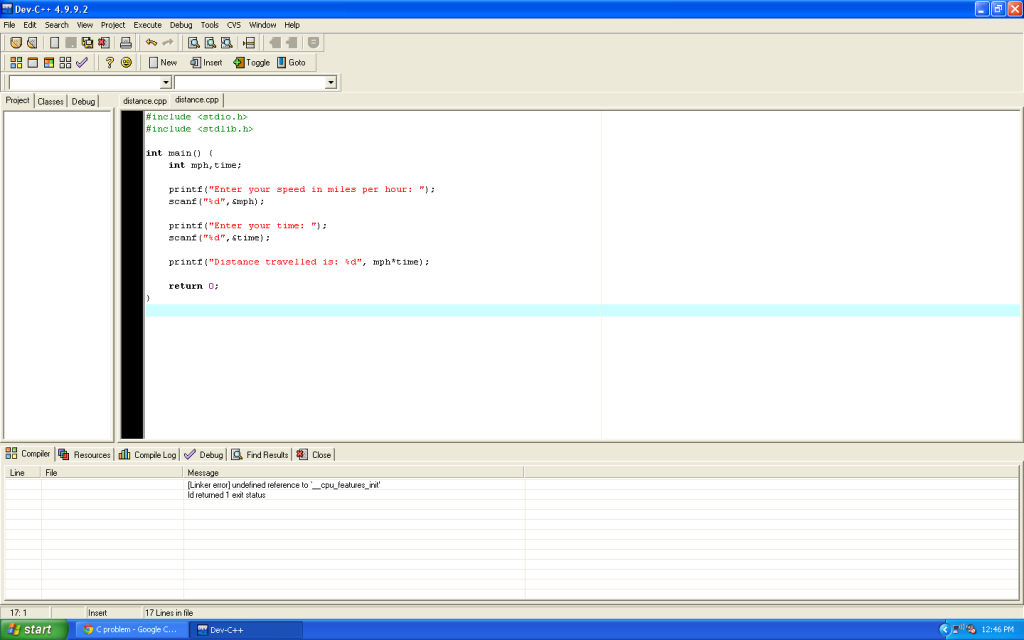Image resolution: width=1024 pixels, height=640 pixels.
Task: Switch to the Compile Log tab
Action: click(x=148, y=454)
